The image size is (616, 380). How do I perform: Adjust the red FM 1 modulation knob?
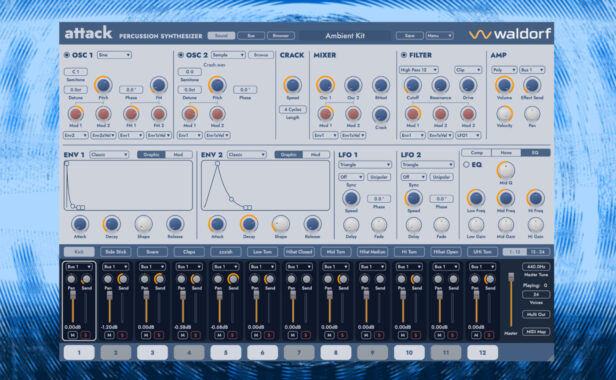(x=131, y=114)
